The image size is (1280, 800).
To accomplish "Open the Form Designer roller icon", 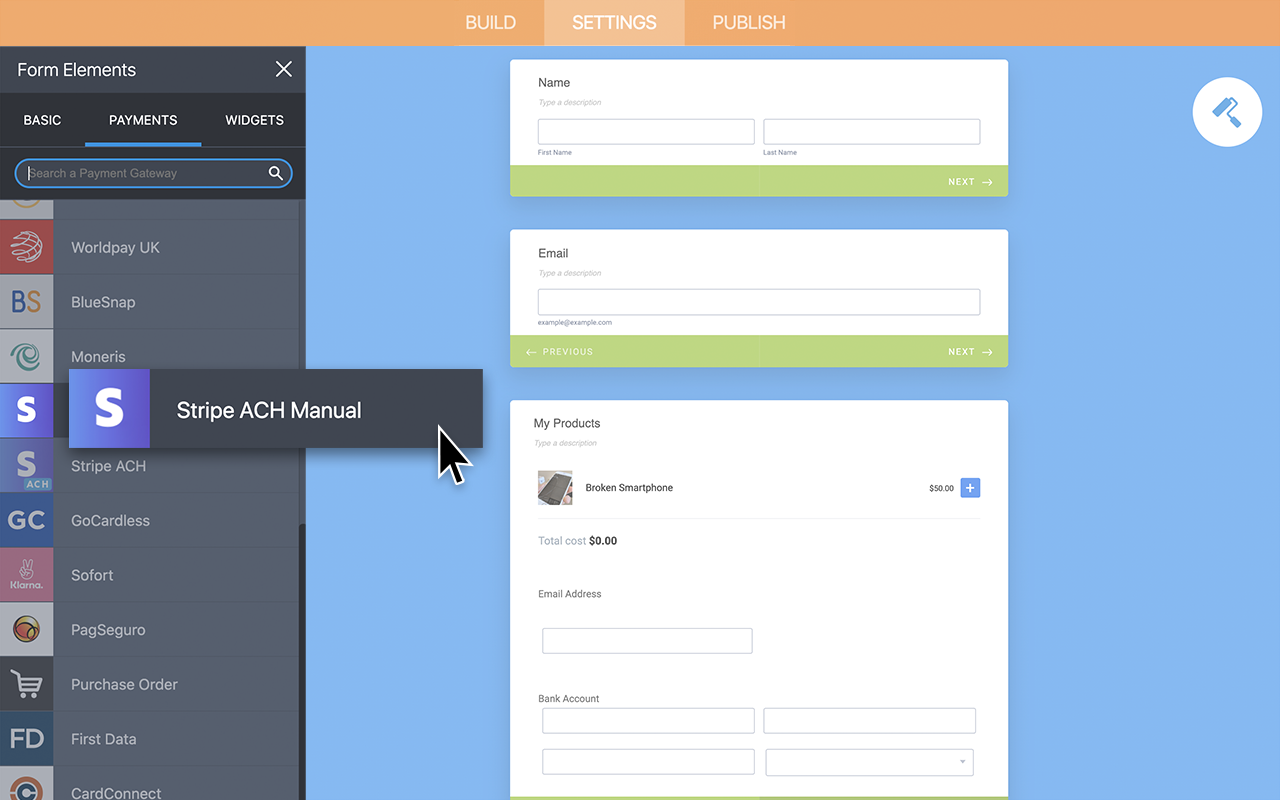I will (1227, 112).
